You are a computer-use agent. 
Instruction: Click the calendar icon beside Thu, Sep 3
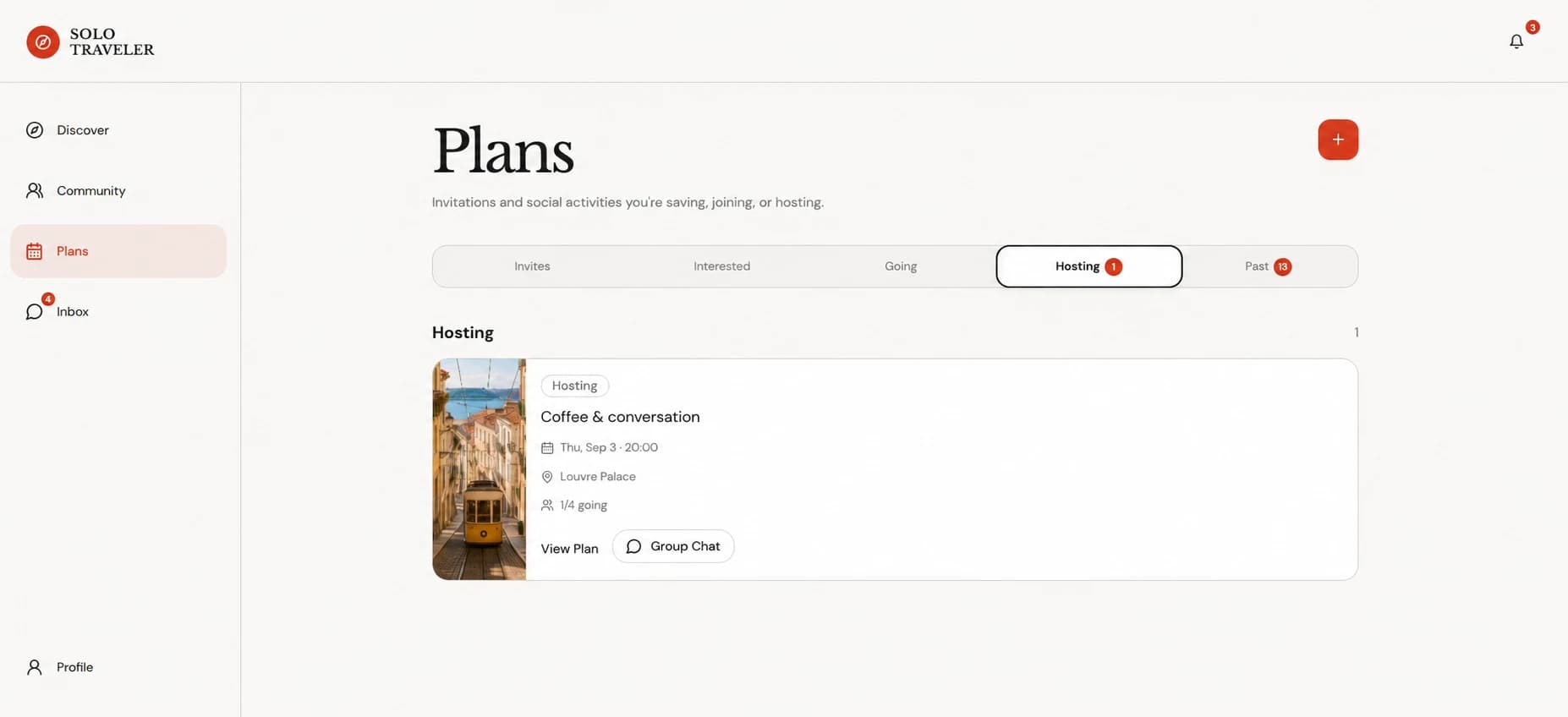pos(547,448)
